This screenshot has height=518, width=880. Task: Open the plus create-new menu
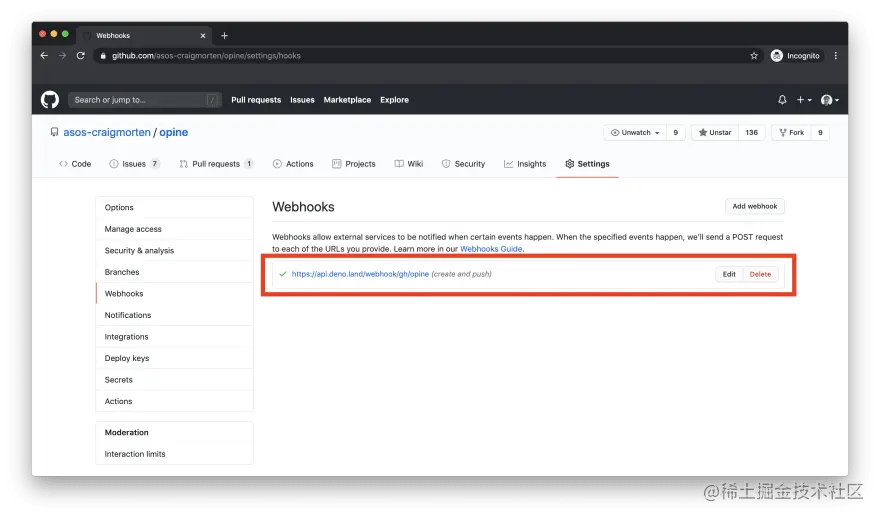pos(804,100)
